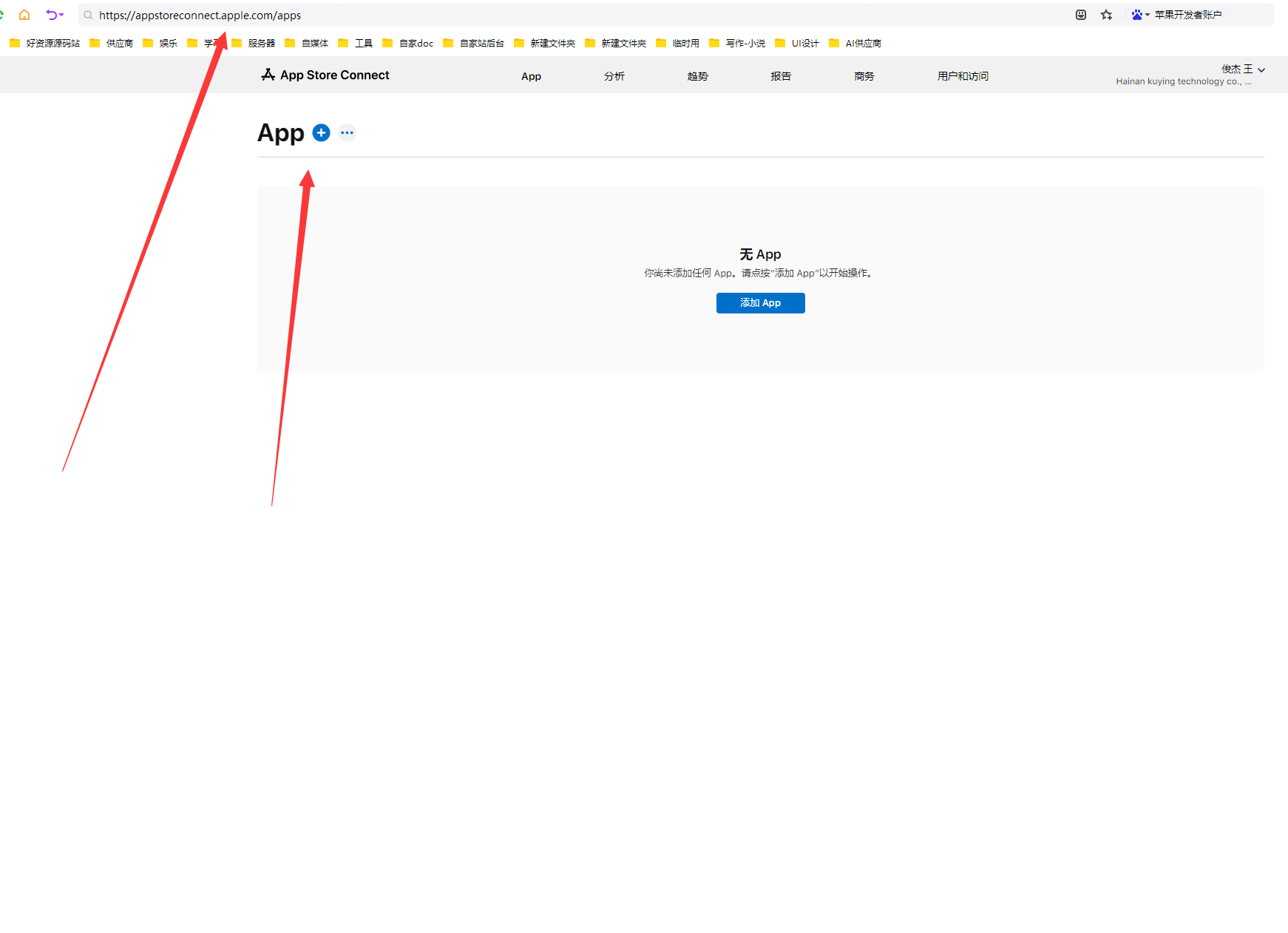This screenshot has width=1288, height=933.
Task: Open the three-dots more options menu
Action: click(x=347, y=133)
